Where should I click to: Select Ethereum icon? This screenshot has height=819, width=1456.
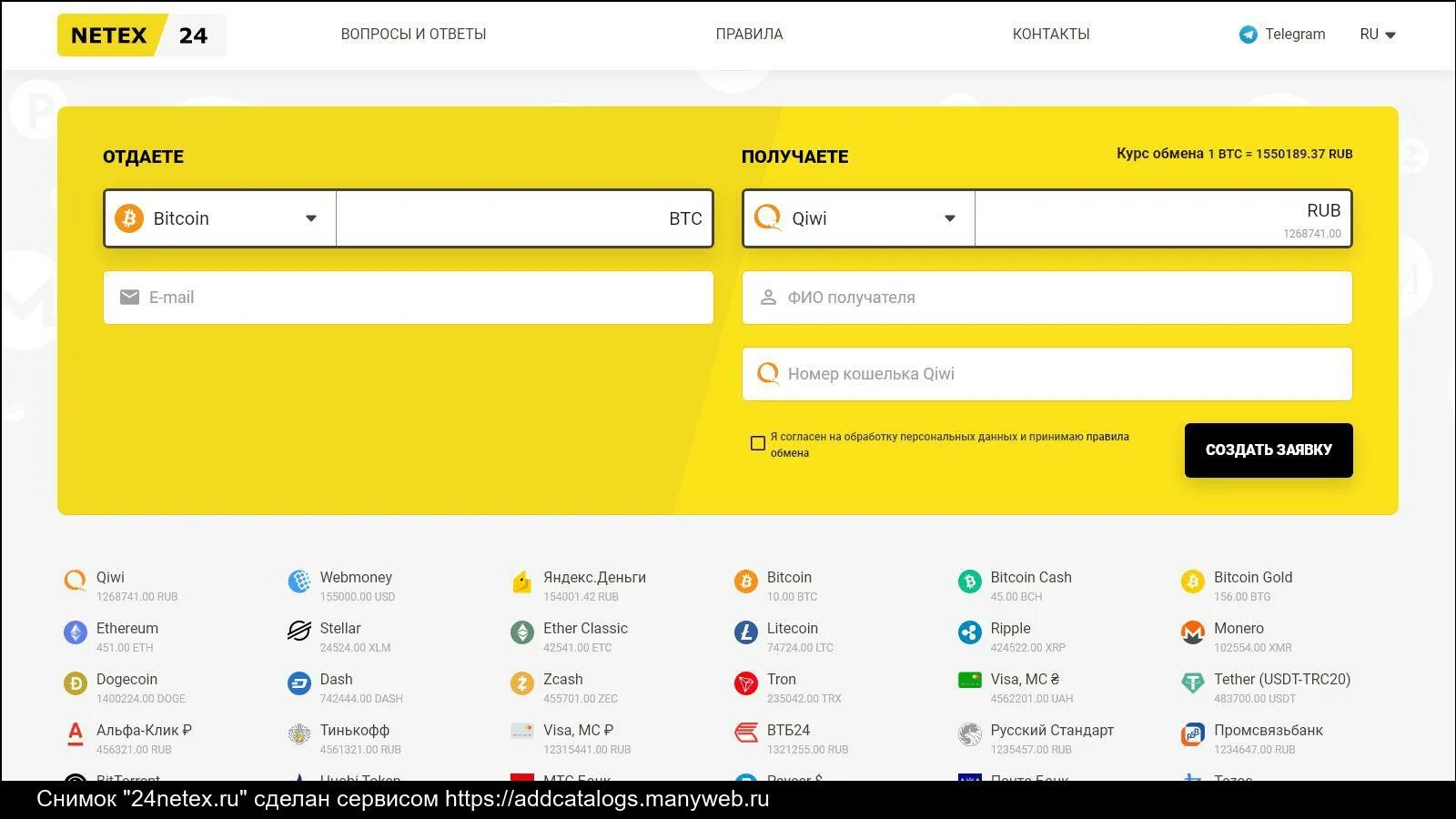pyautogui.click(x=75, y=632)
